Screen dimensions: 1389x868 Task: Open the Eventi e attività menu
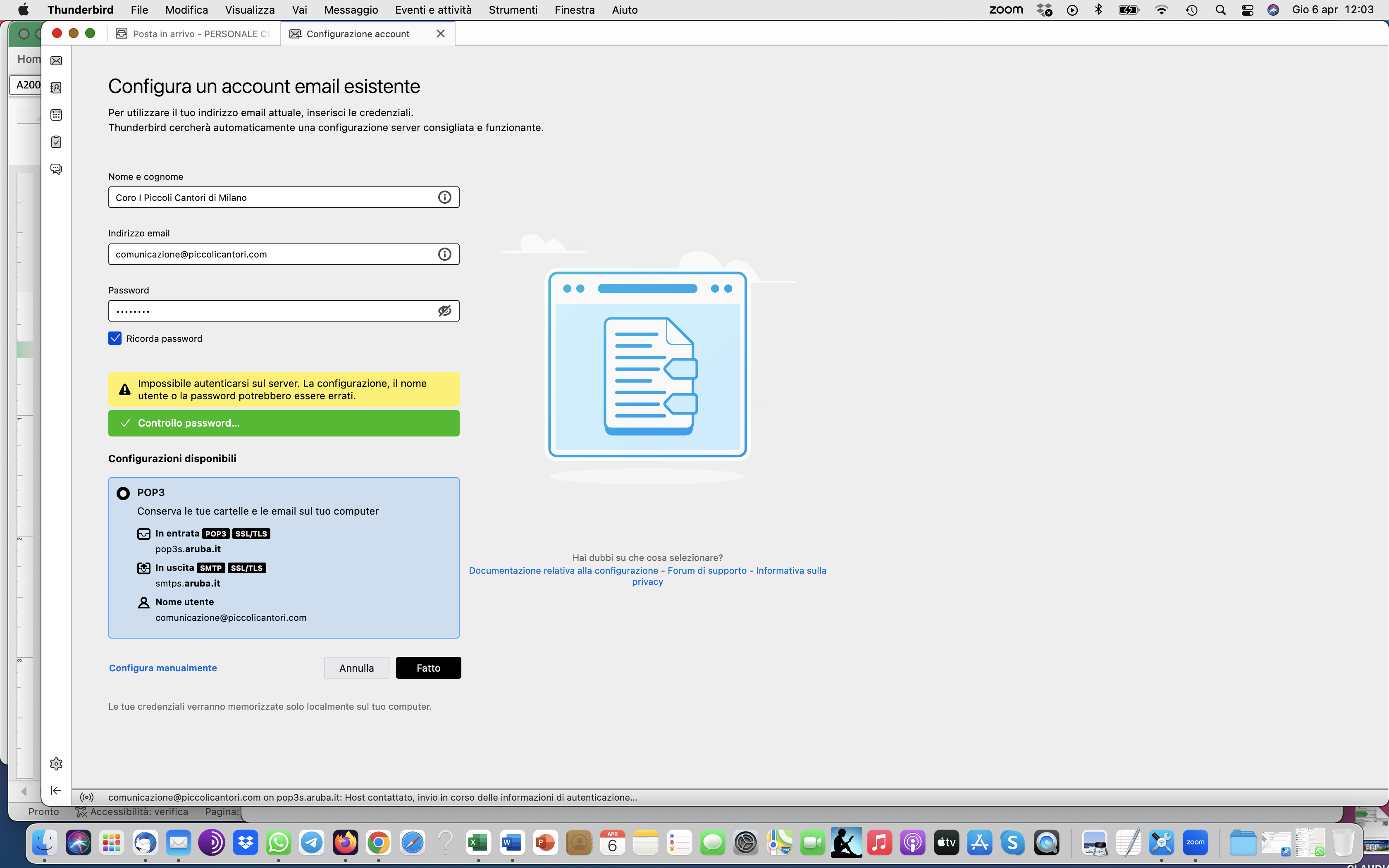[x=433, y=10]
